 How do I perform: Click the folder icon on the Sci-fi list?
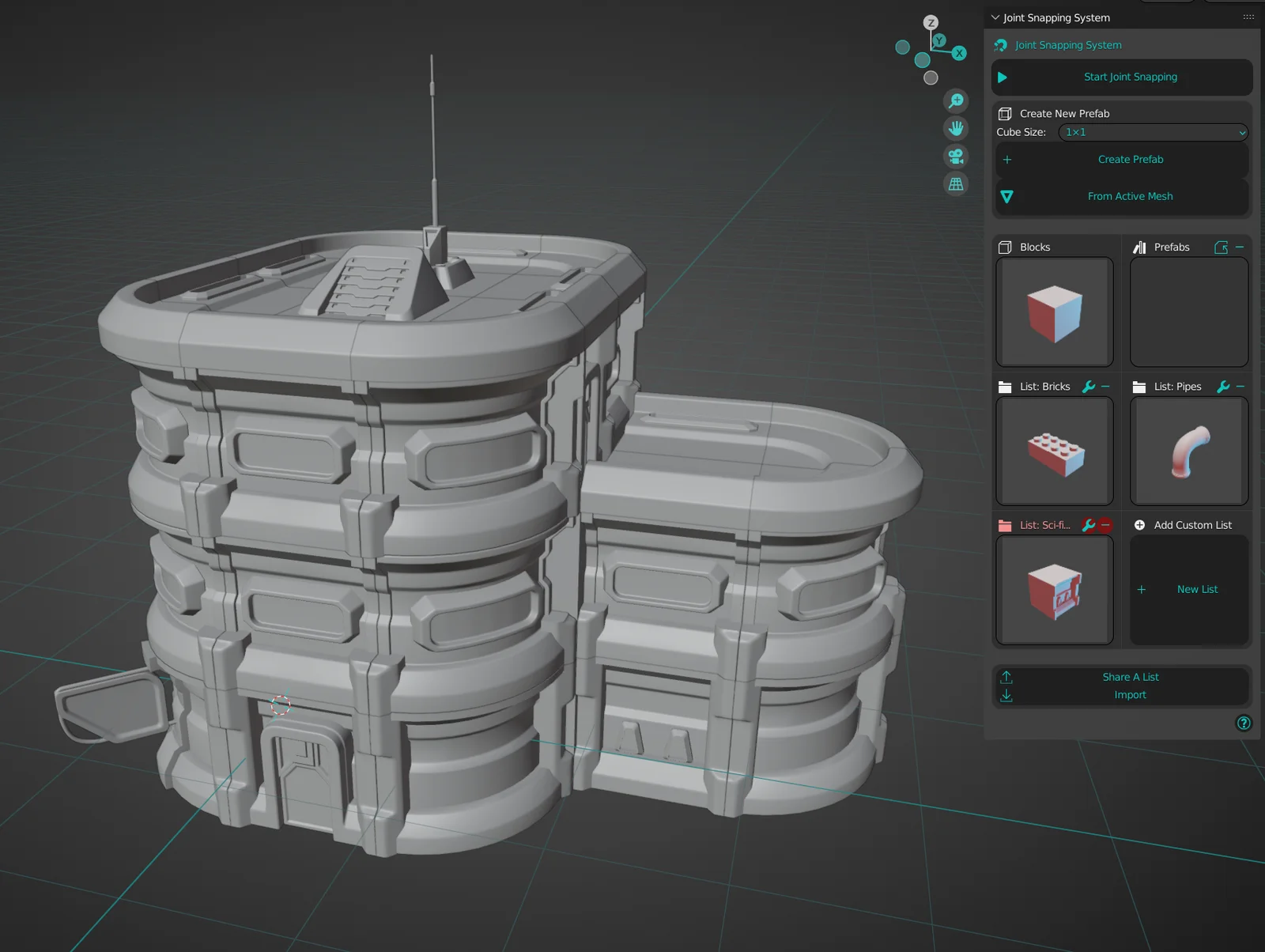point(1005,524)
